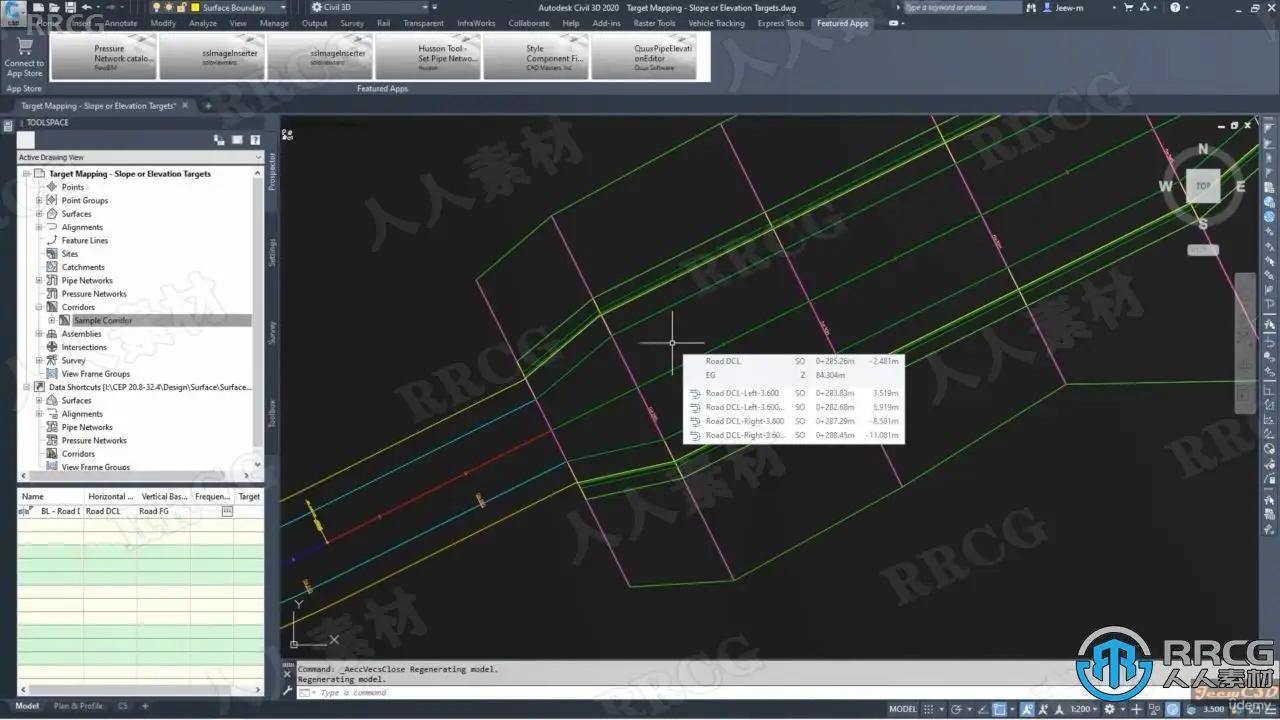The width and height of the screenshot is (1280, 720).
Task: Click the Open folder icon in quick access toolbar
Action: tap(54, 7)
